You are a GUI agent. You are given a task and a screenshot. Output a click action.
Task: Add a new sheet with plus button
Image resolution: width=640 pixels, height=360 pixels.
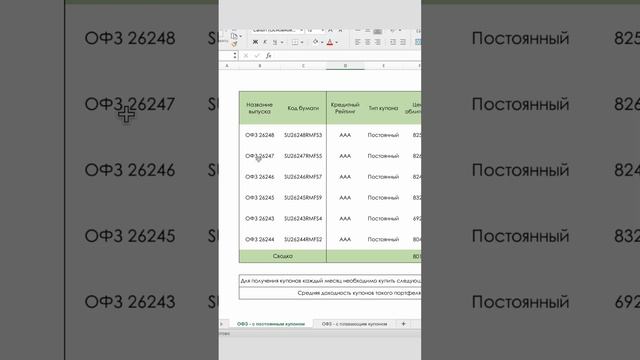[403, 324]
